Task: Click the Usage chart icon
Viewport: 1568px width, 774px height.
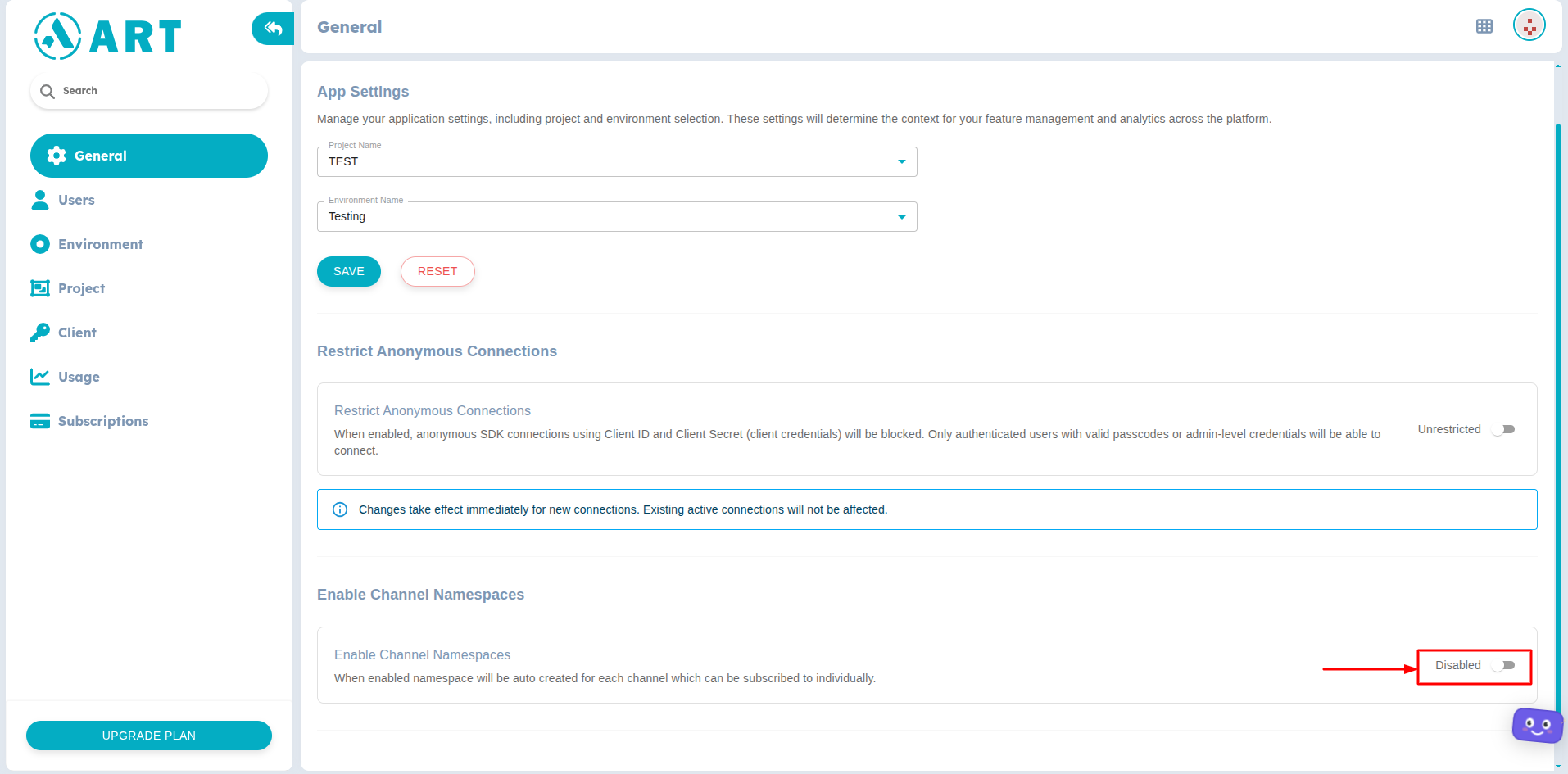Action: [40, 377]
